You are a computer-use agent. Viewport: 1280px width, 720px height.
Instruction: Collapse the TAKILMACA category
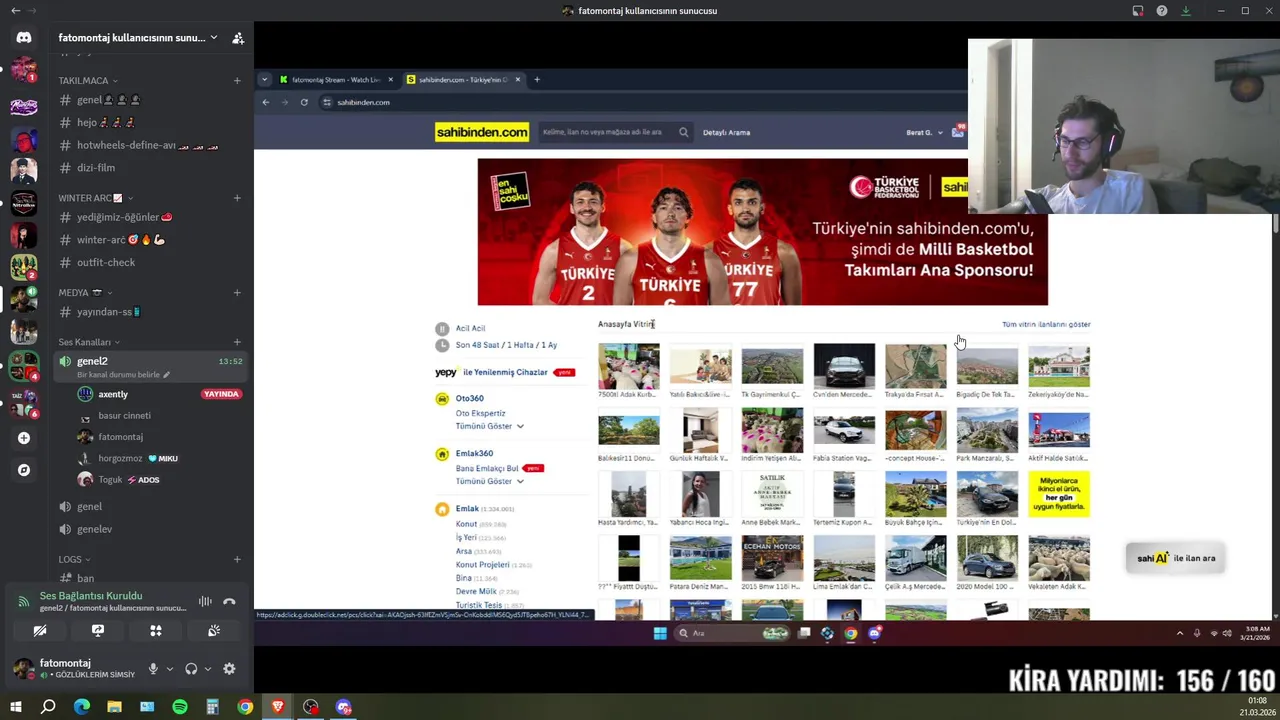click(88, 81)
